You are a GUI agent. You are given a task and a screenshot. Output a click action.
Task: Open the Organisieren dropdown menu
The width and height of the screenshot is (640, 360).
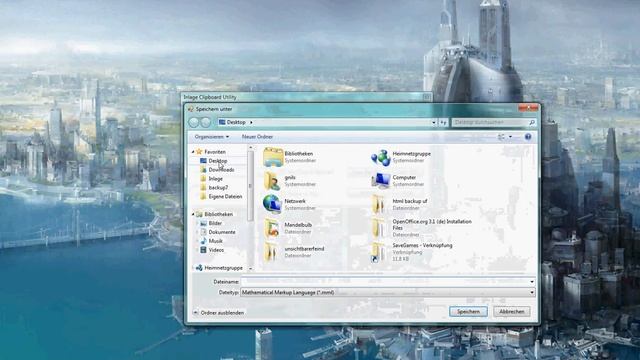click(x=211, y=137)
